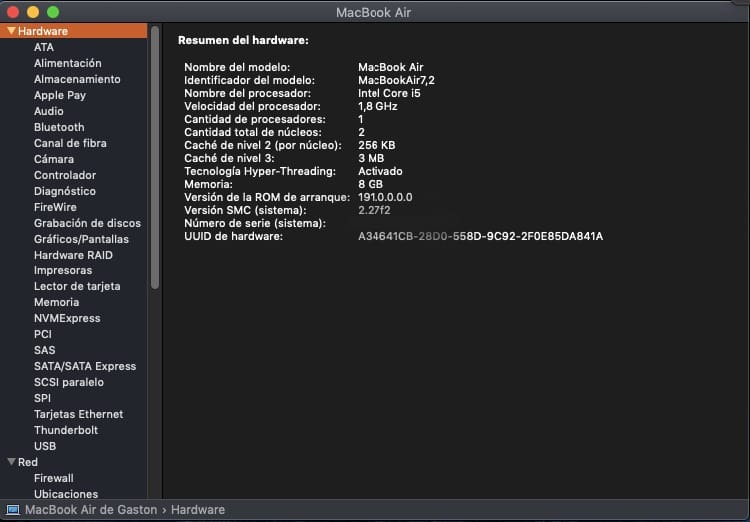Click the sidebar vertical scrollbar
Viewport: 750px width, 522px height.
154,158
